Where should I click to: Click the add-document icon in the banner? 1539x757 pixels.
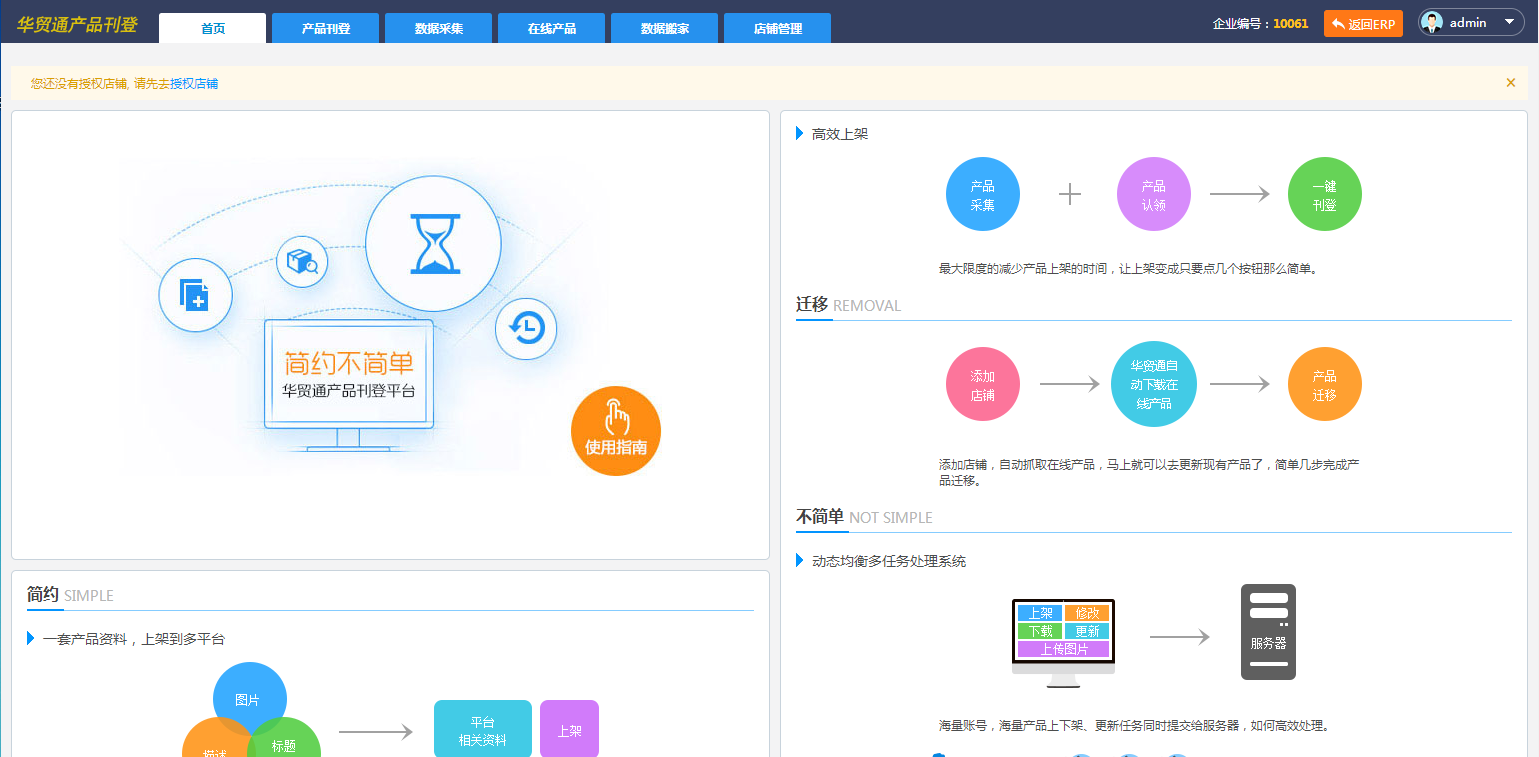click(x=195, y=295)
